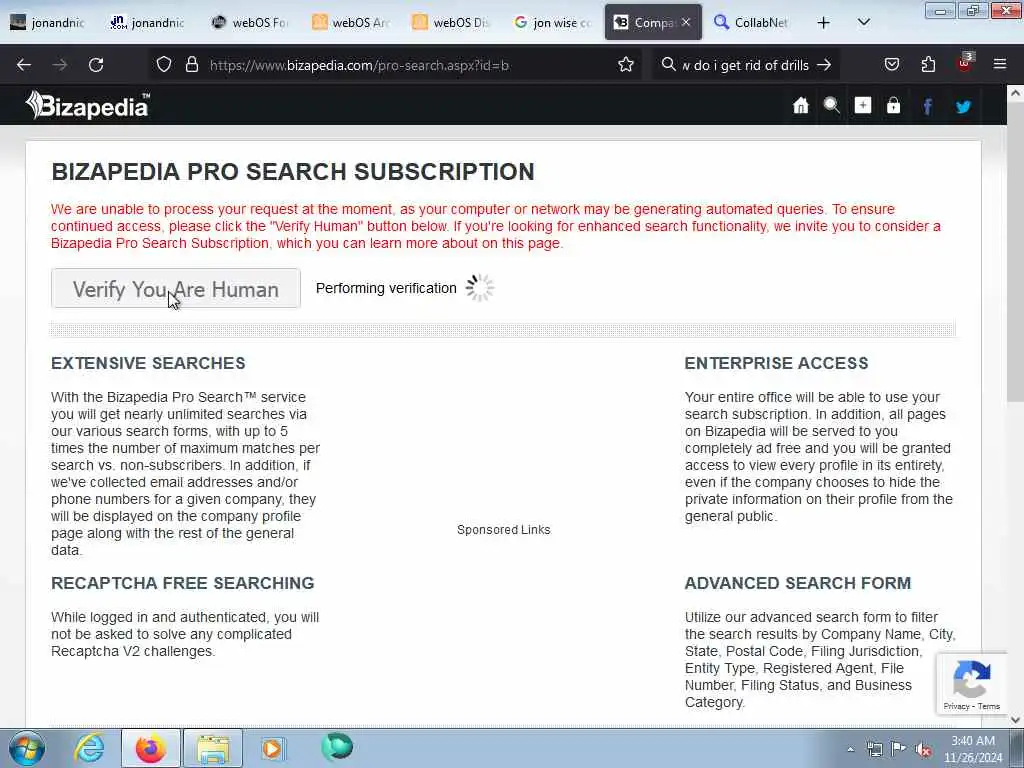Click the Sponsored Links label
The height and width of the screenshot is (768, 1024).
click(x=504, y=530)
